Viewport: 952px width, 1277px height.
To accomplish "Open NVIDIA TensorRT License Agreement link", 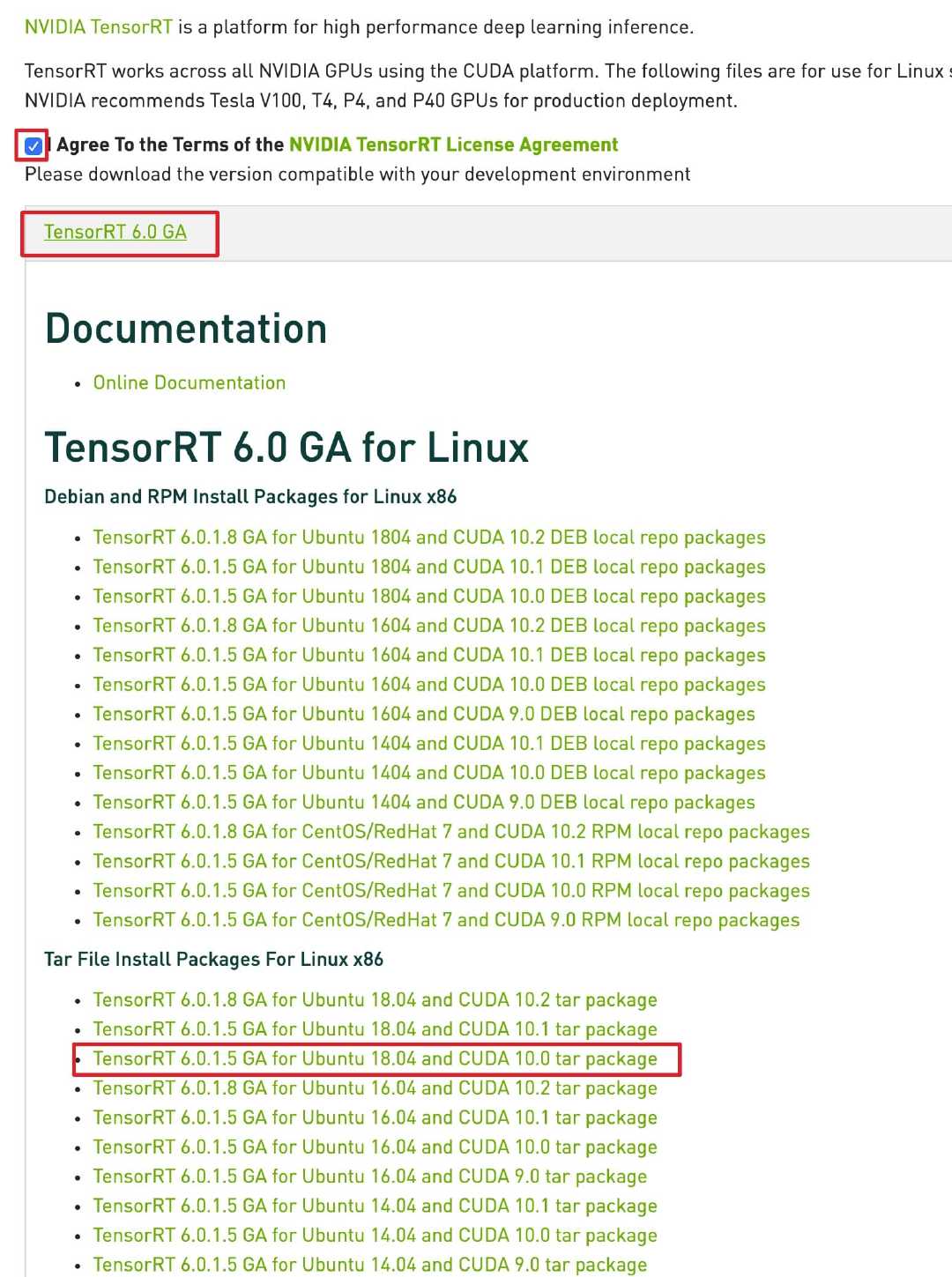I will pyautogui.click(x=454, y=145).
